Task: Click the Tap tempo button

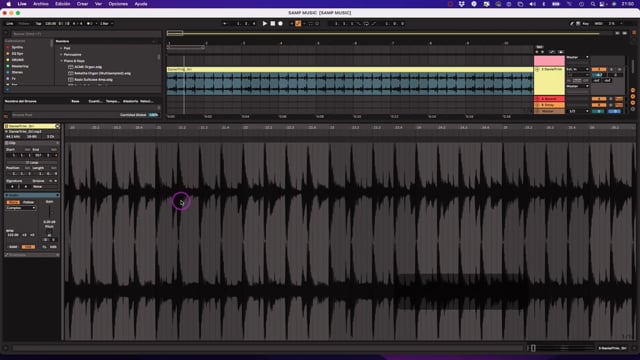Action: [38, 24]
